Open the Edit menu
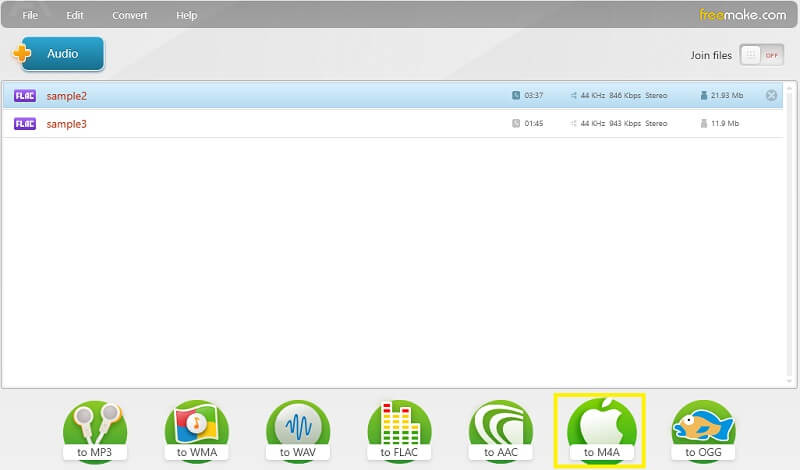The width and height of the screenshot is (800, 470). pyautogui.click(x=74, y=15)
